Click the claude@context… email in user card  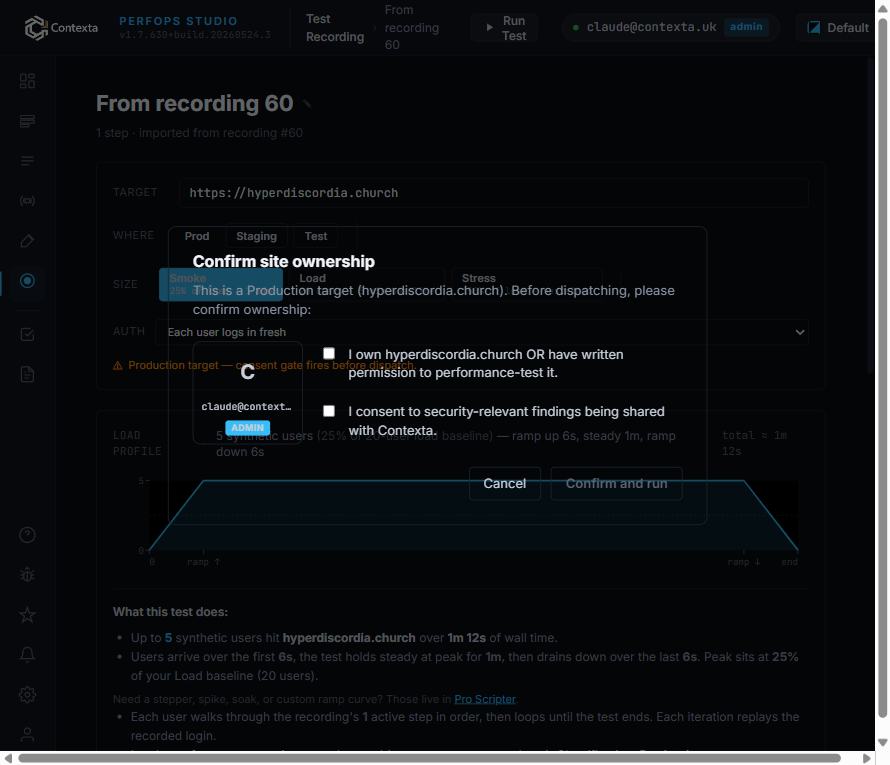(x=246, y=406)
